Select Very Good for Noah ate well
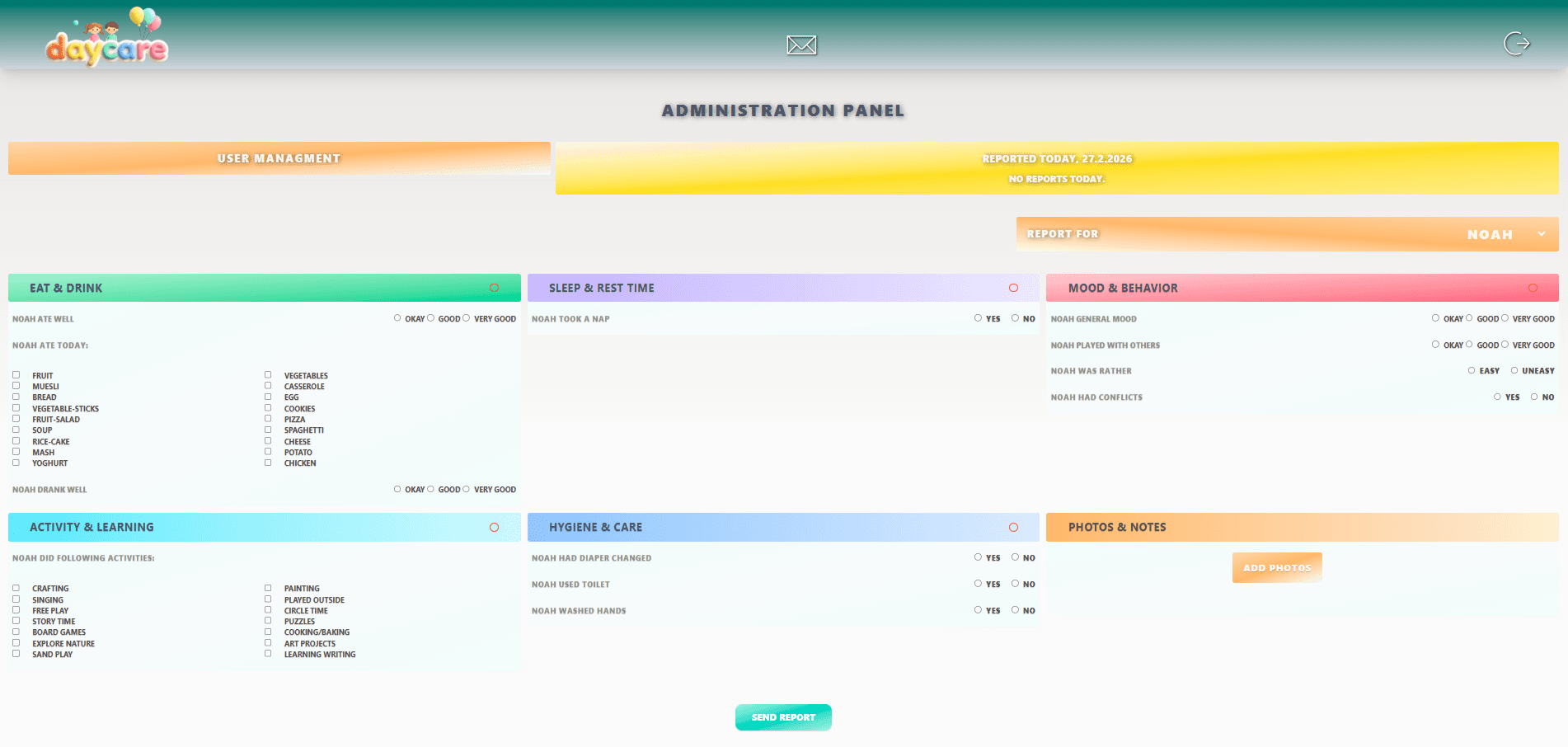Image resolution: width=1568 pixels, height=747 pixels. click(x=467, y=318)
